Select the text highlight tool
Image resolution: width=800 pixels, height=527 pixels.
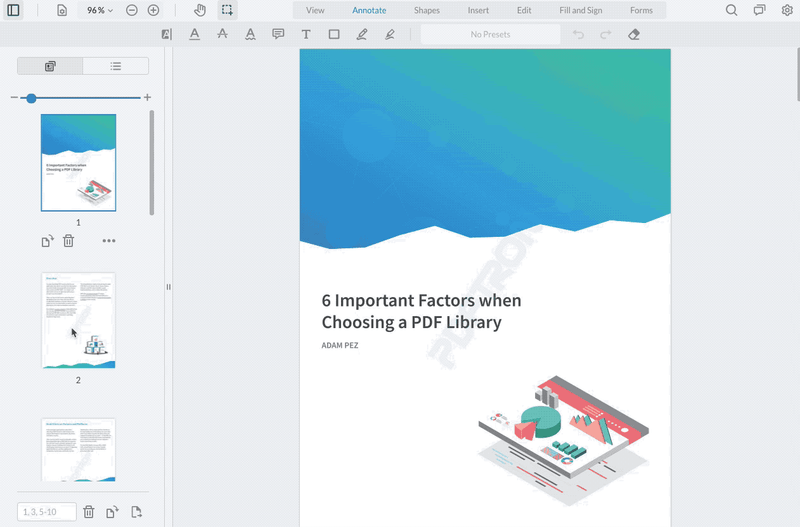coord(166,34)
